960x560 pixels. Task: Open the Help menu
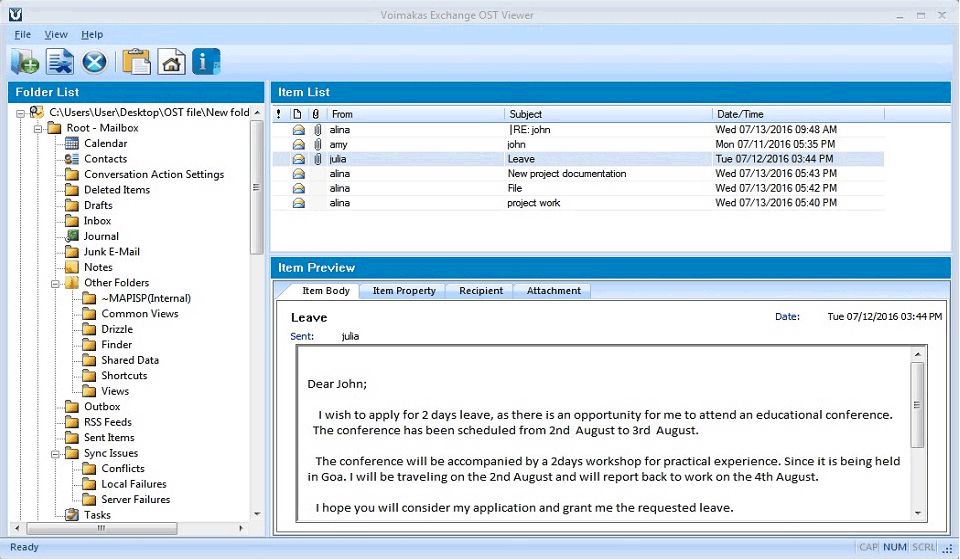click(x=92, y=34)
